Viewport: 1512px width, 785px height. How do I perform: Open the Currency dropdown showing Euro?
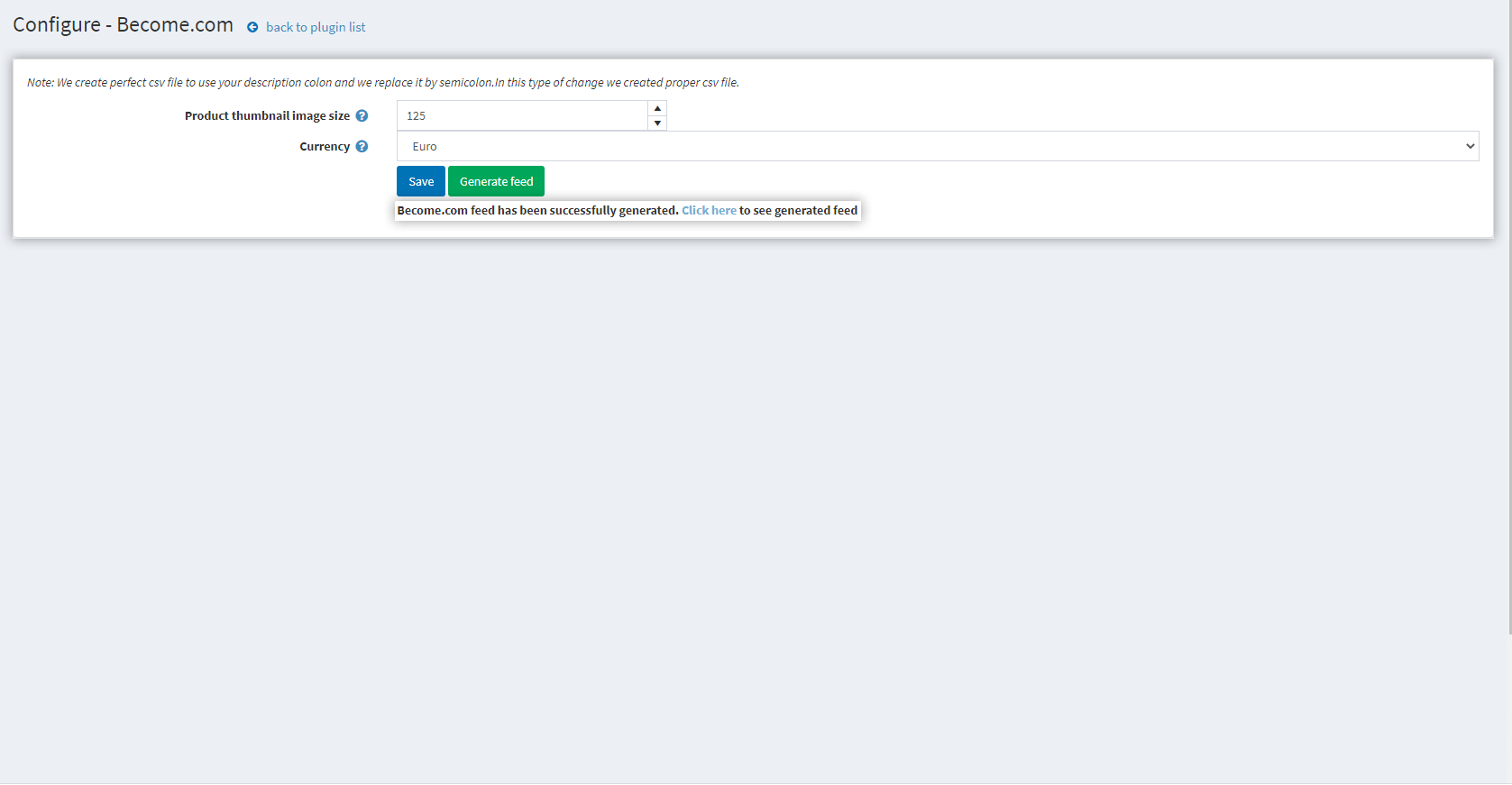938,146
